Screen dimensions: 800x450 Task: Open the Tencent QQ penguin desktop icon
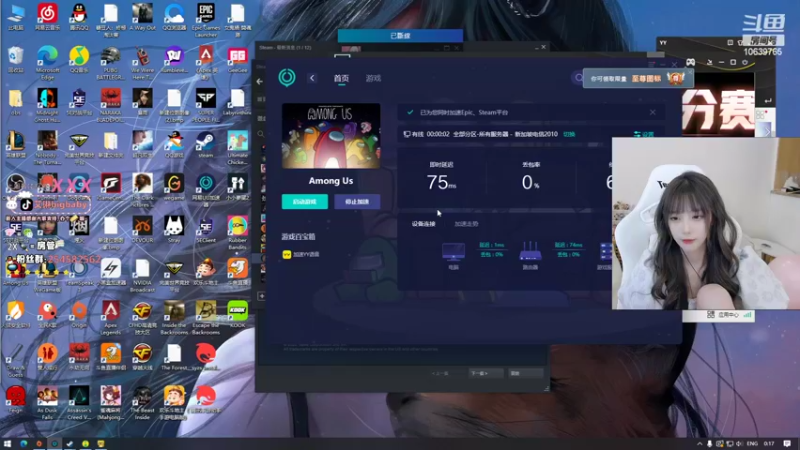79,16
